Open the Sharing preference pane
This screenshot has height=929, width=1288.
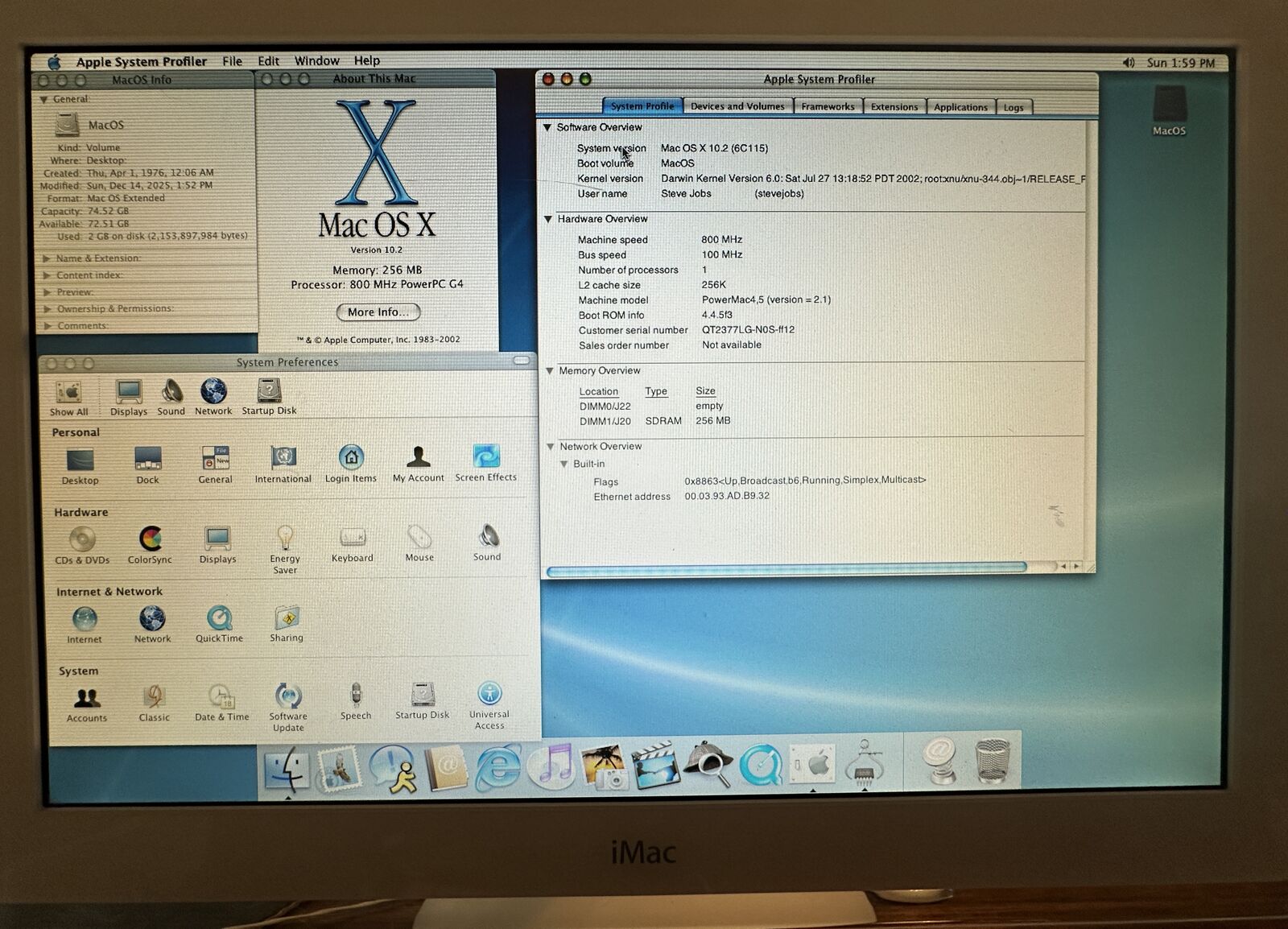tap(287, 619)
